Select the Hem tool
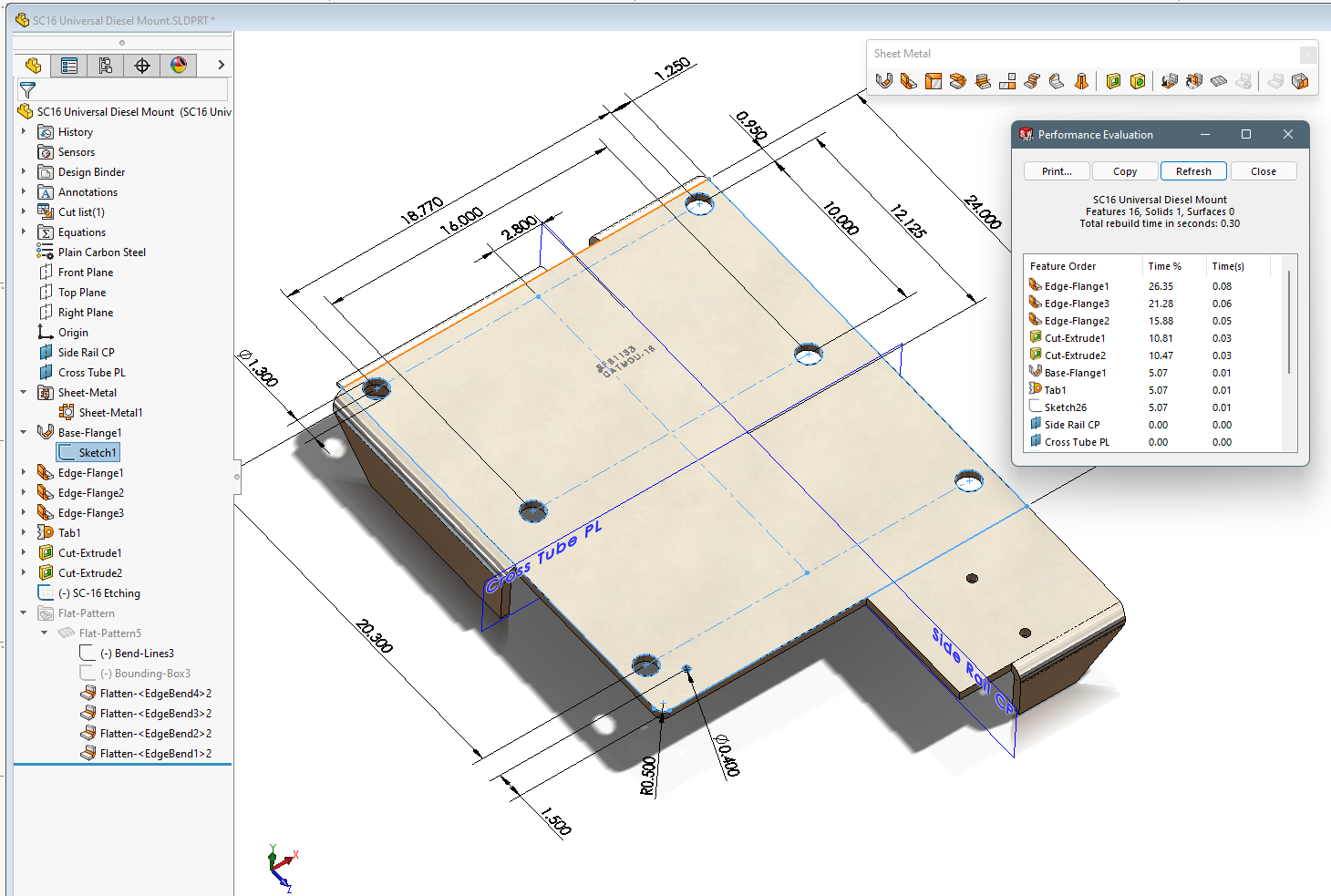 958,81
